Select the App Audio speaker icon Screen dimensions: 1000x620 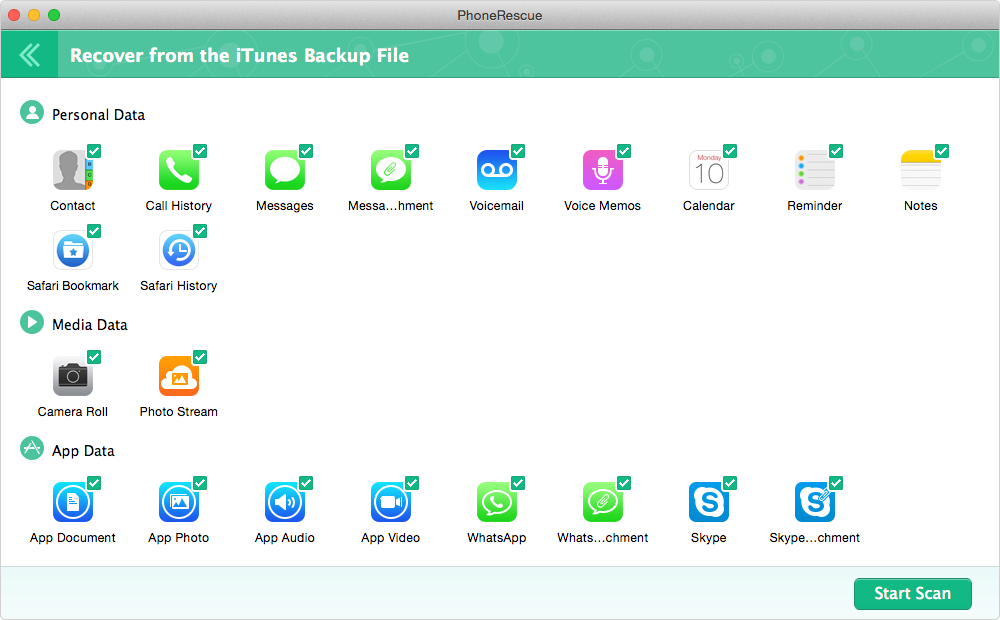284,502
